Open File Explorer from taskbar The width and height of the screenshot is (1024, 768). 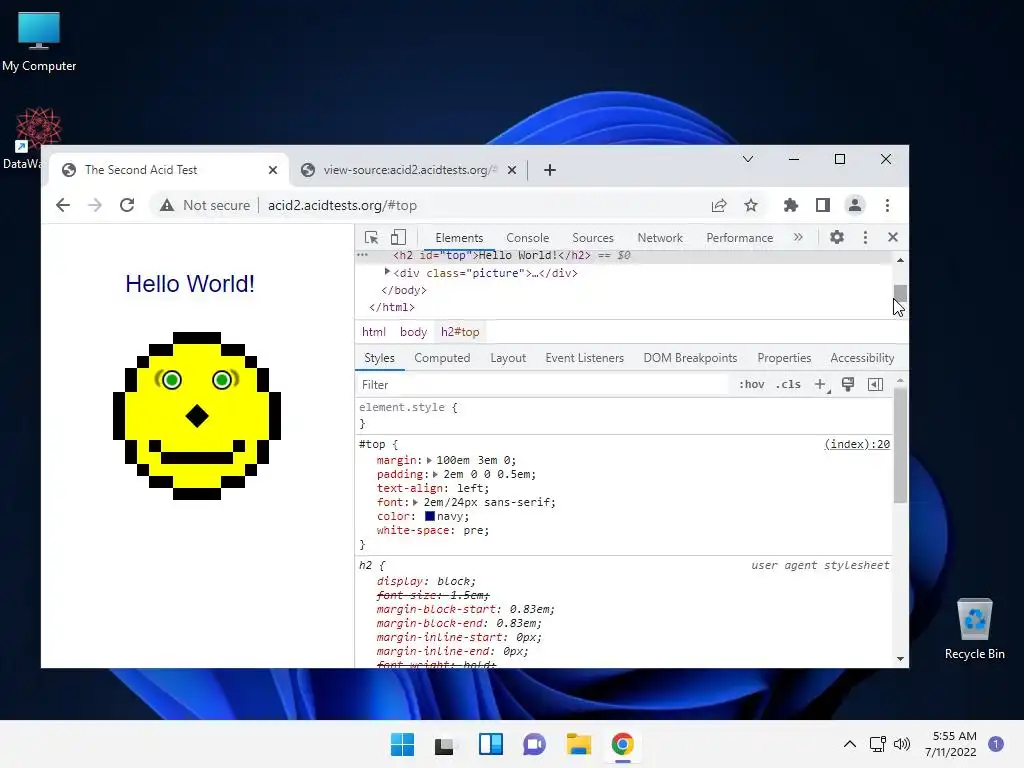(579, 744)
